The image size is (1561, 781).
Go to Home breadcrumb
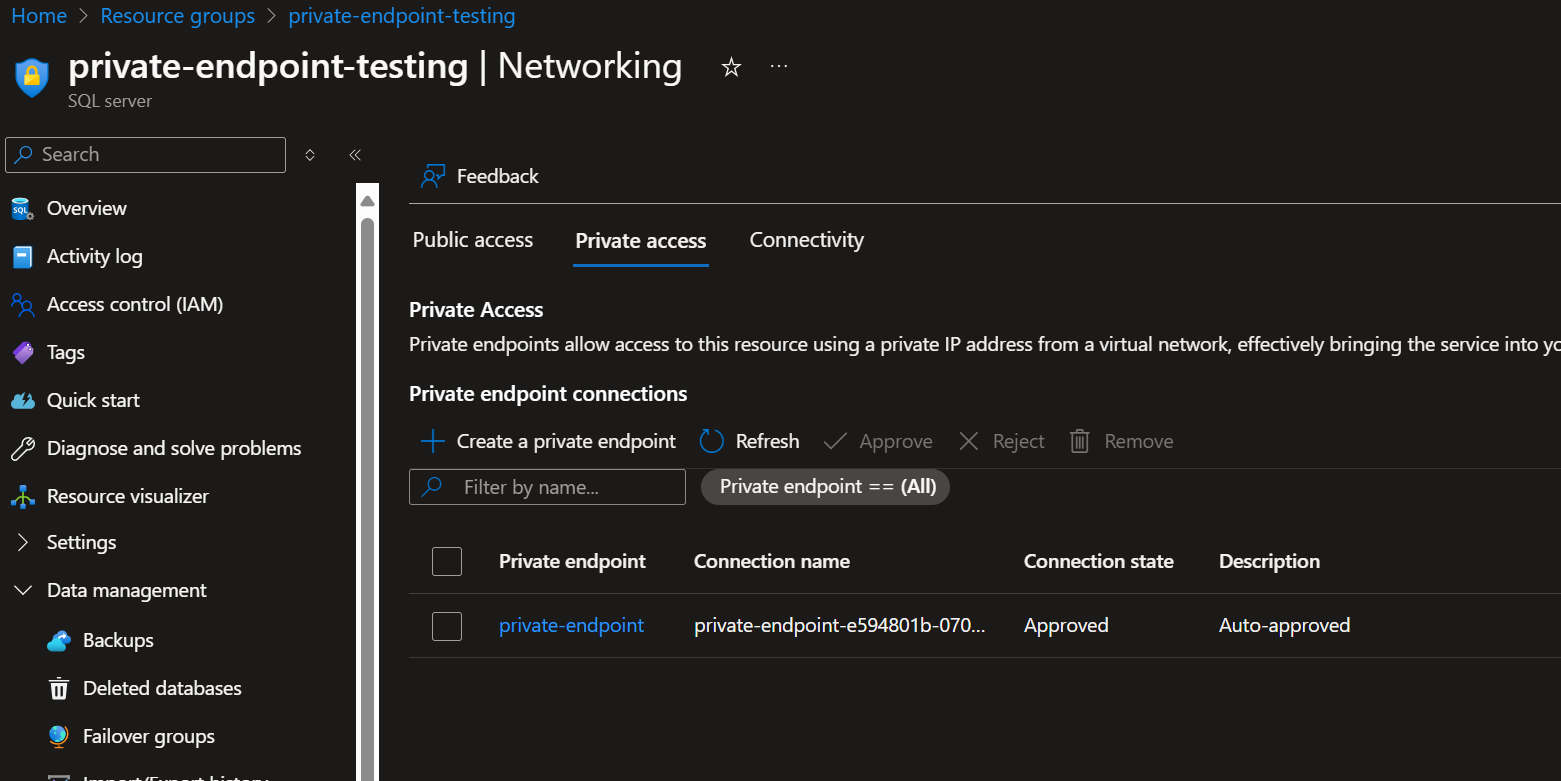point(39,16)
